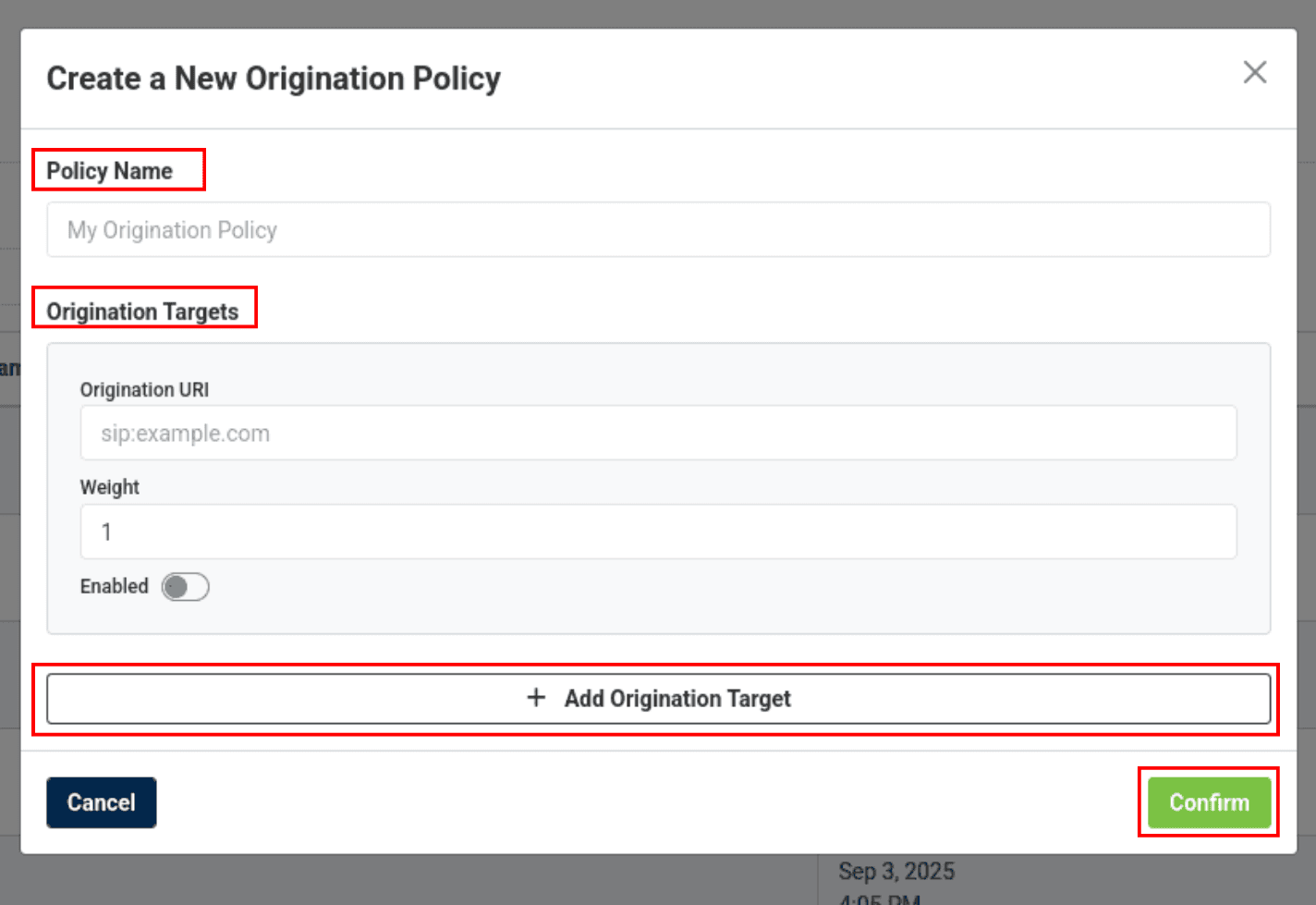Click the plus icon before Add Origination Target
The image size is (1316, 905).
pos(536,698)
